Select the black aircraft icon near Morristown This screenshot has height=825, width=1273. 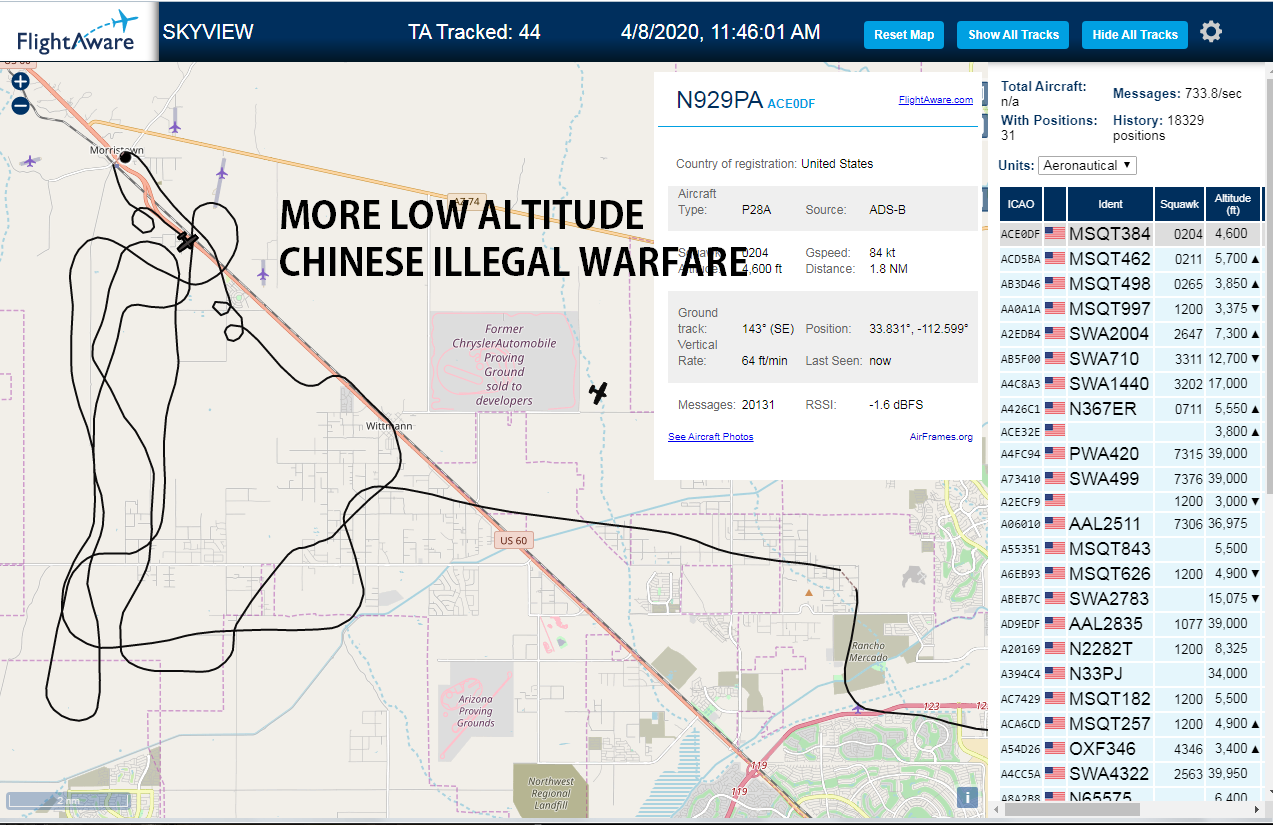coord(186,241)
